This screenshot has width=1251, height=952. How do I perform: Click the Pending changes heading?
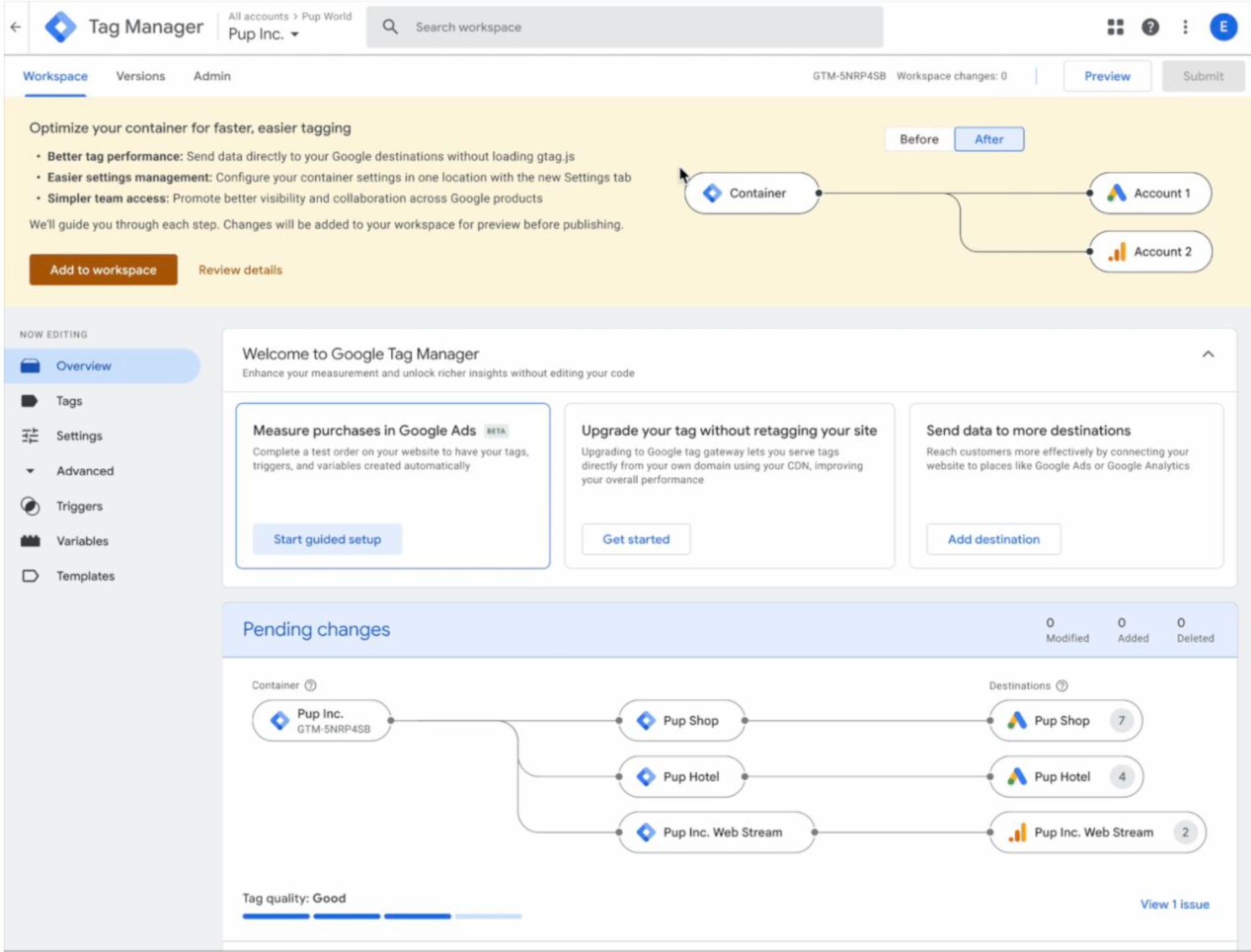[316, 629]
